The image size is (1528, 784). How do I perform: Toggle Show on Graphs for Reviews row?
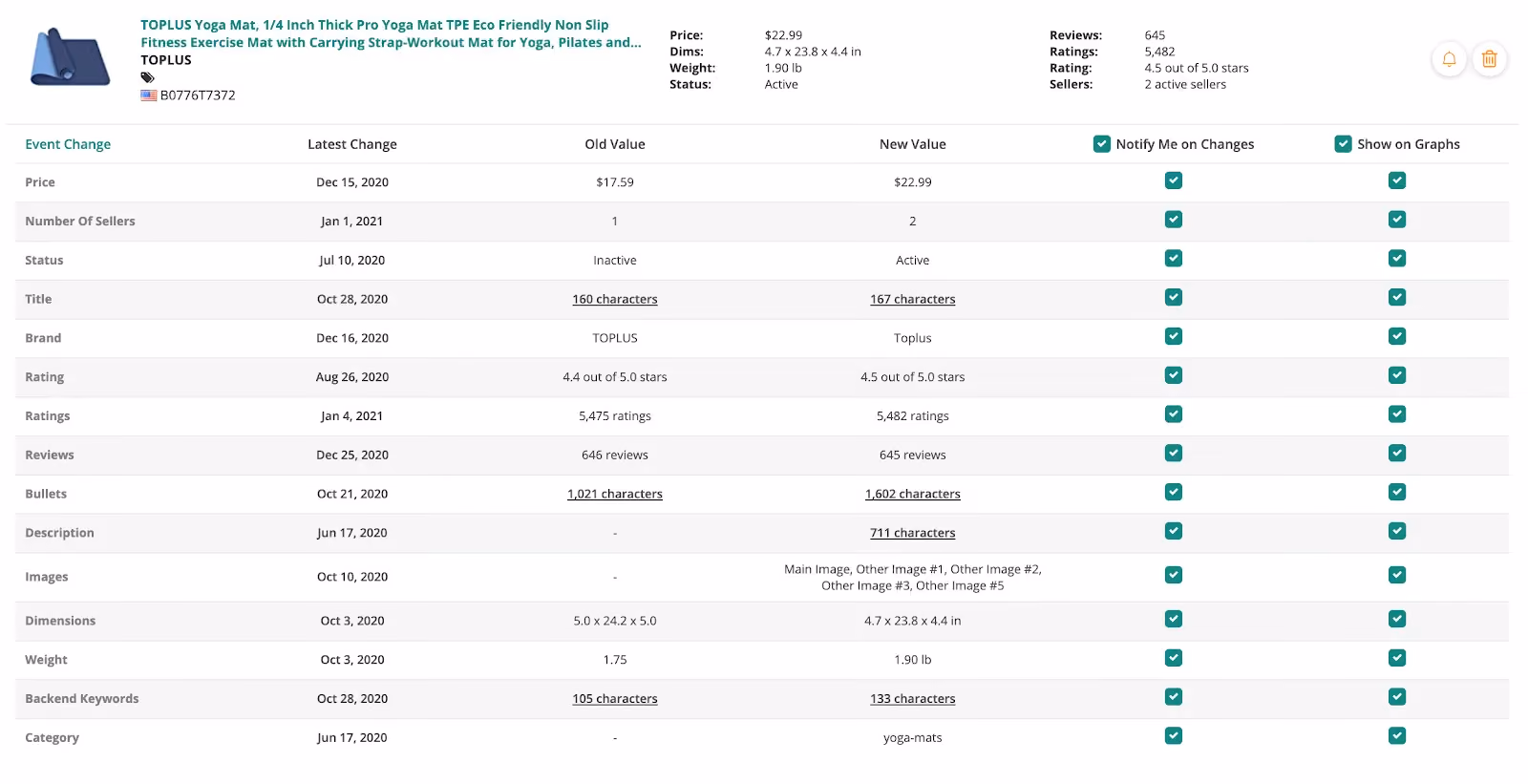click(1397, 454)
